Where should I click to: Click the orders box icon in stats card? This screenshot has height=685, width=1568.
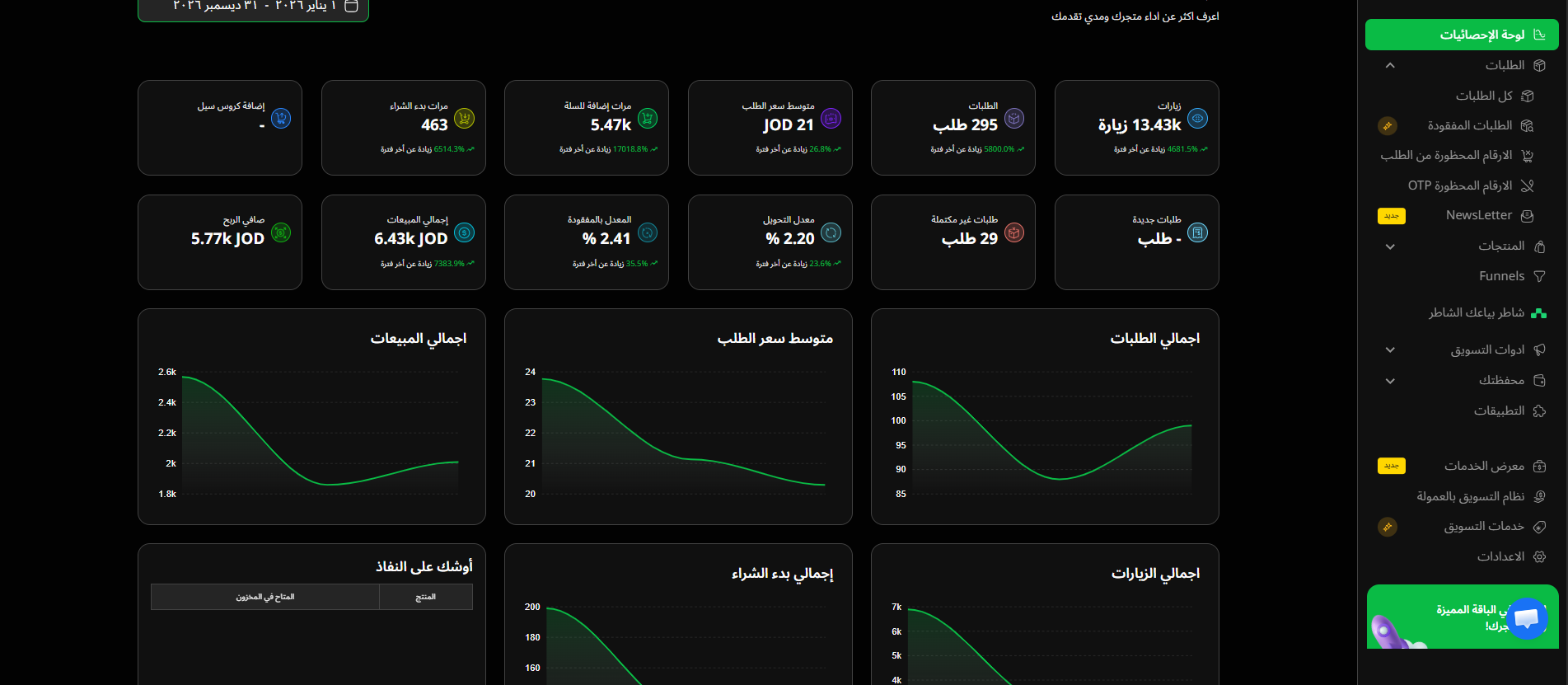point(1014,119)
